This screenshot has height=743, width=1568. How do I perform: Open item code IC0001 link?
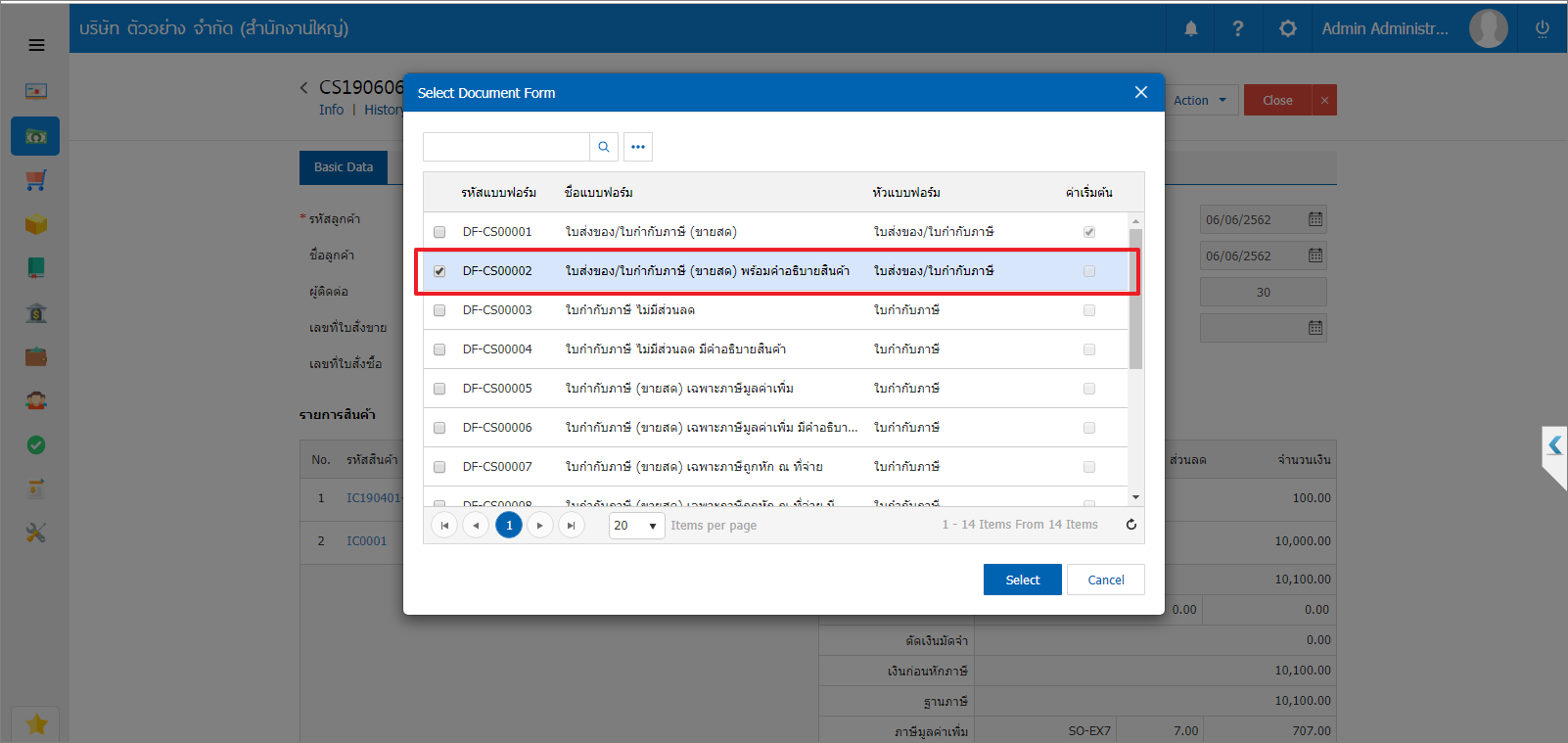coord(366,541)
